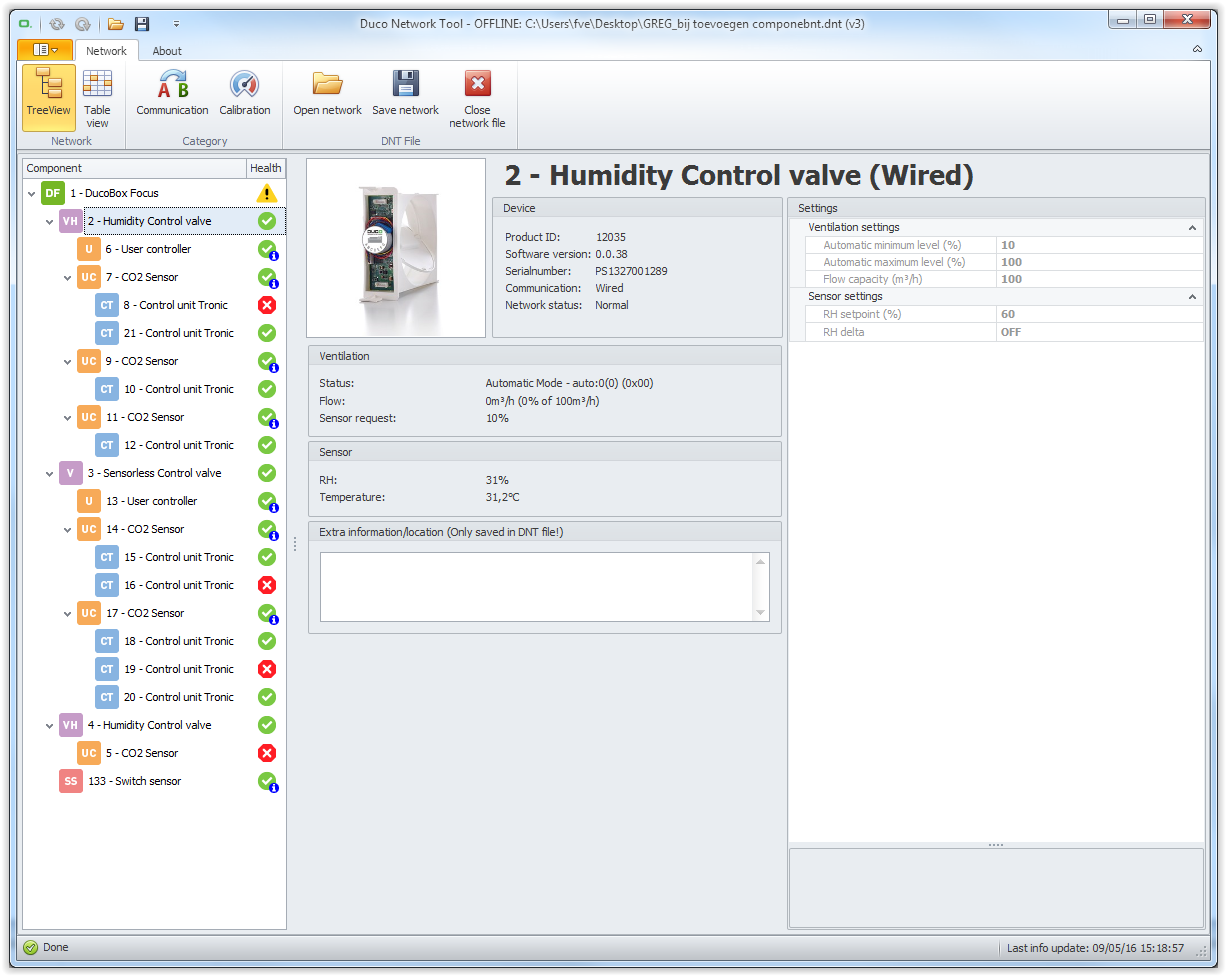Click the red error icon of 16 - Control unit Tronic

266,585
